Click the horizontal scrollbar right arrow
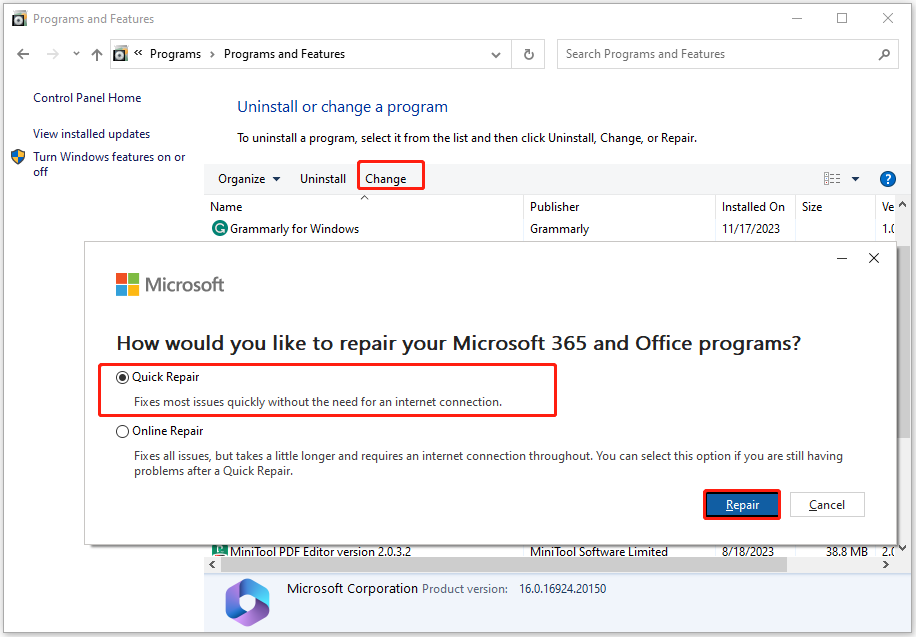The width and height of the screenshot is (916, 637). [x=886, y=565]
